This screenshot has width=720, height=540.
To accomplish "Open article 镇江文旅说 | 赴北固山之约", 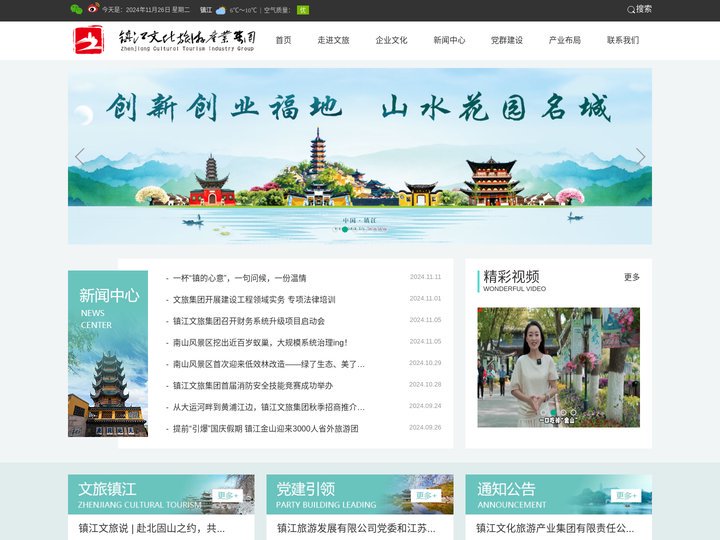I will pyautogui.click(x=152, y=528).
